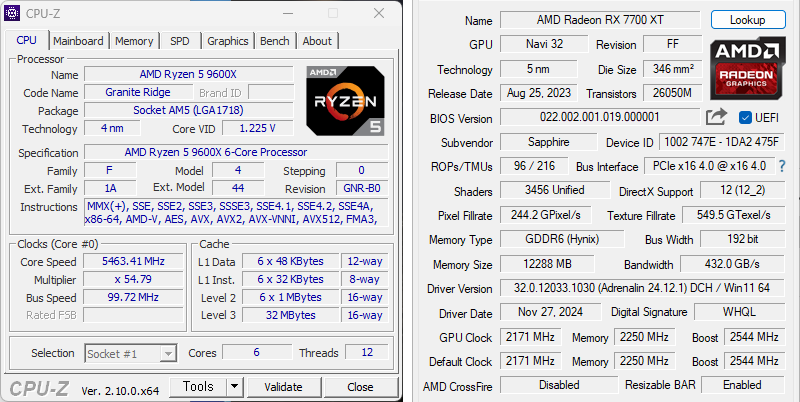Toggle the UEFI checkbox in GPU-Z
Viewport: 800px width, 402px height.
coord(745,118)
